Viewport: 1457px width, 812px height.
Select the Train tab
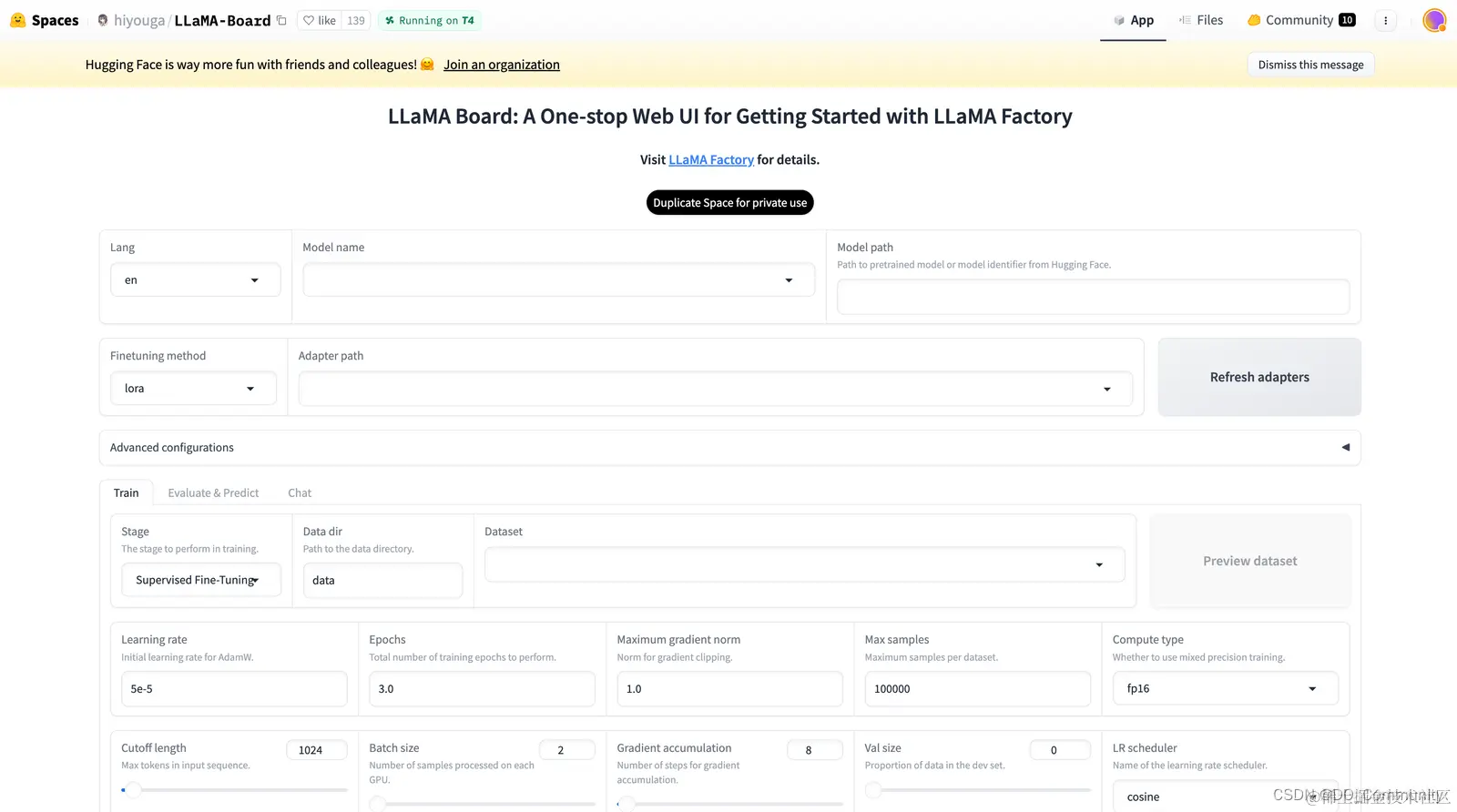click(127, 492)
